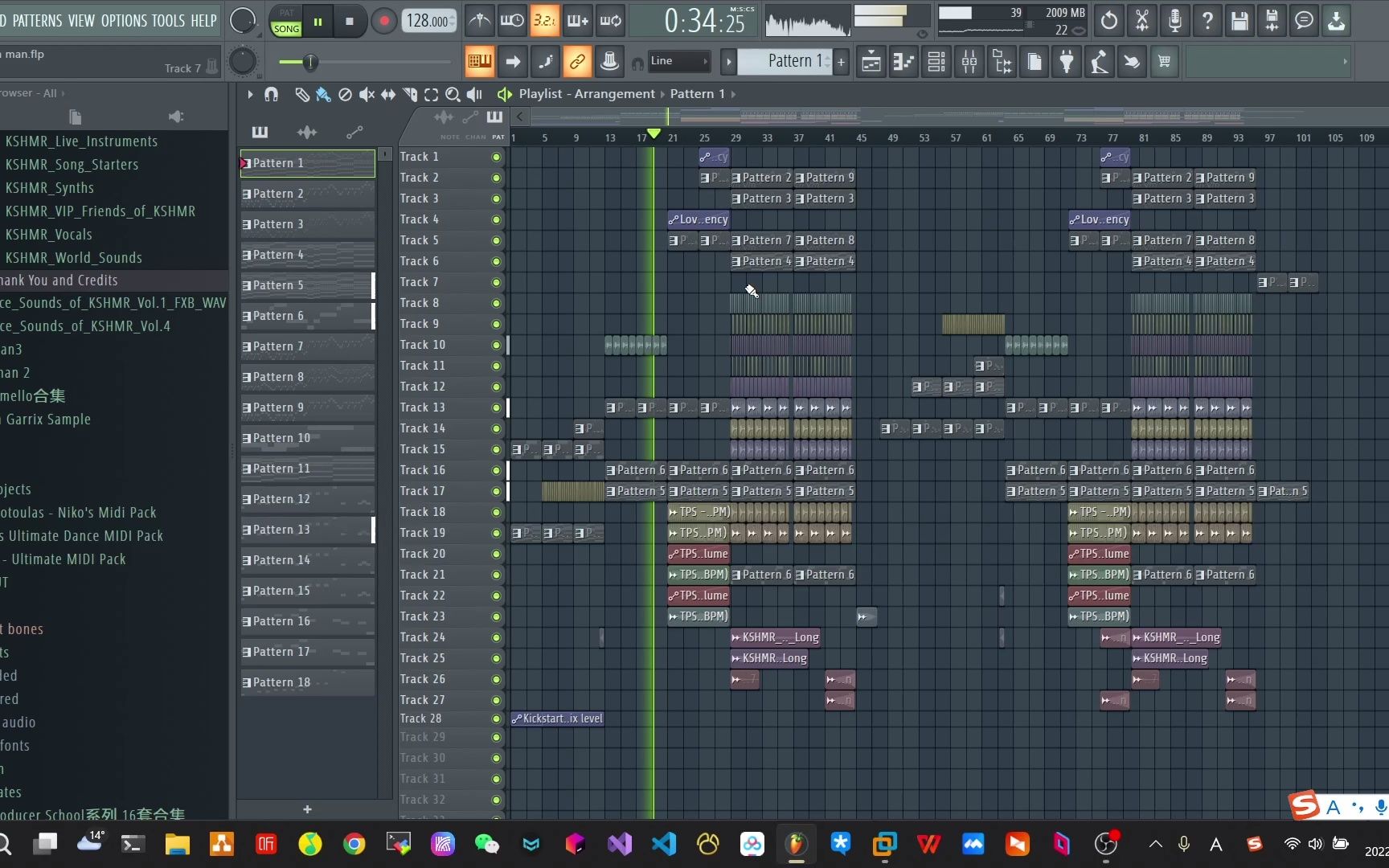Screen dimensions: 1389x868
Task: Toggle the metronome
Action: coord(480,21)
